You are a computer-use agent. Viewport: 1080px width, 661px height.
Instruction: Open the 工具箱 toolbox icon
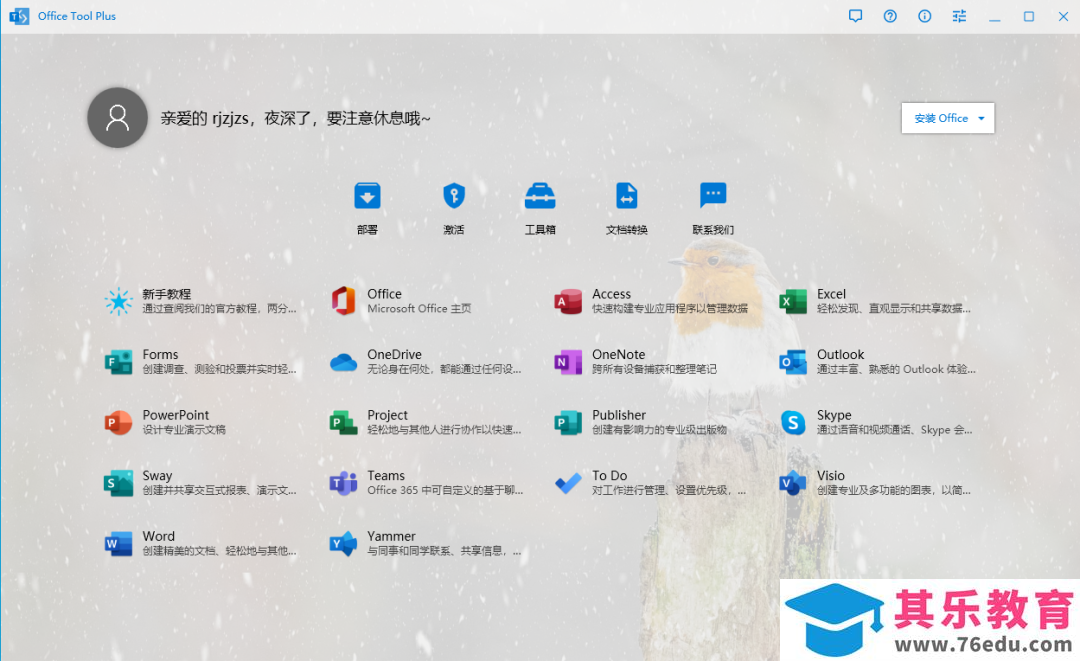540,196
